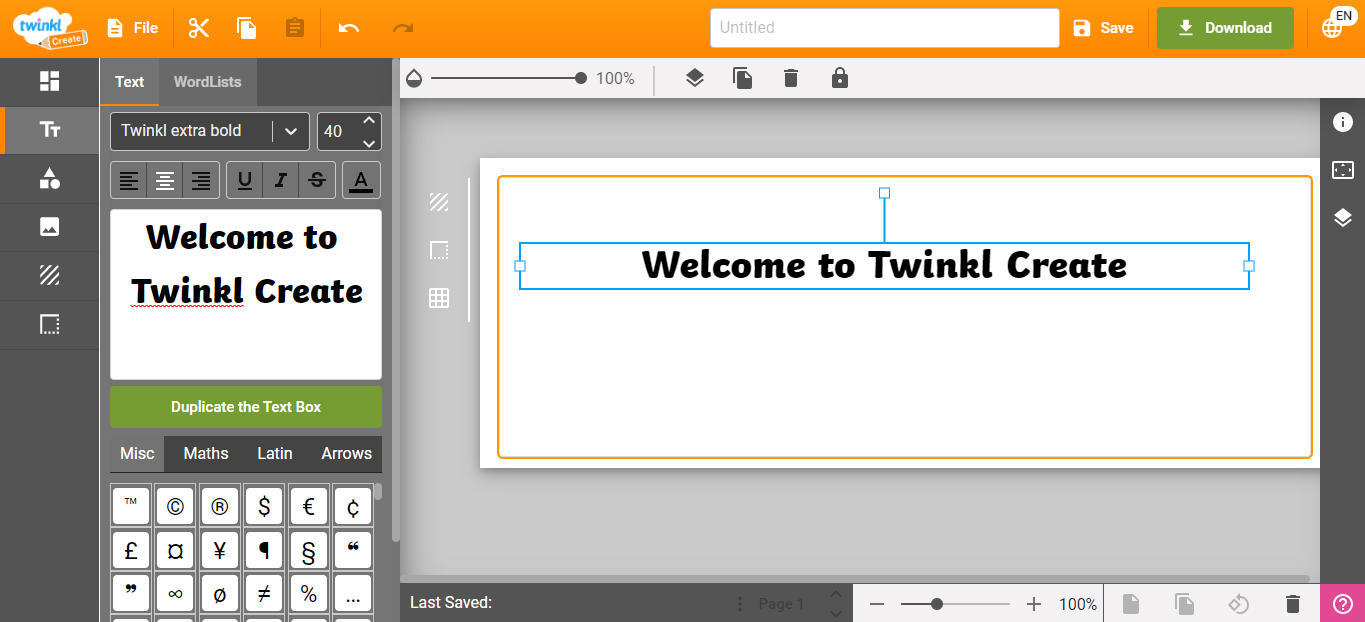This screenshot has height=622, width=1365.
Task: Click the green Download button
Action: 1225,28
